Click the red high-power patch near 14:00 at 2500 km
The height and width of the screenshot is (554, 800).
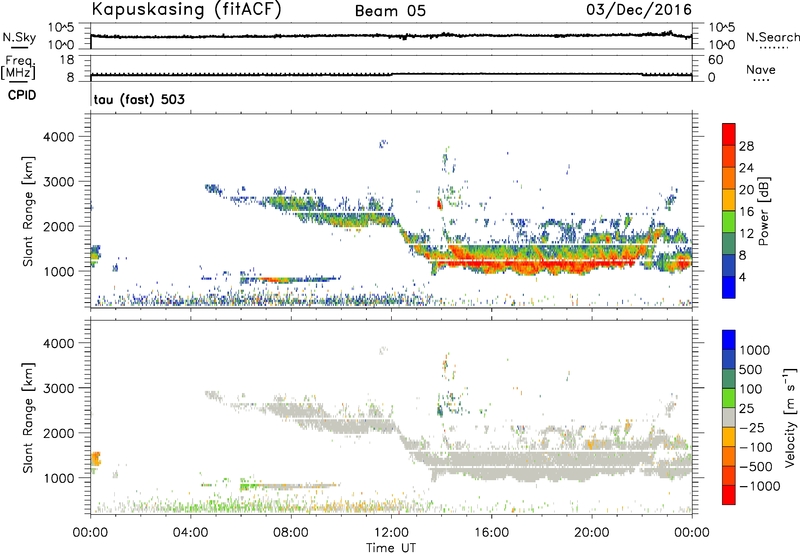point(440,204)
